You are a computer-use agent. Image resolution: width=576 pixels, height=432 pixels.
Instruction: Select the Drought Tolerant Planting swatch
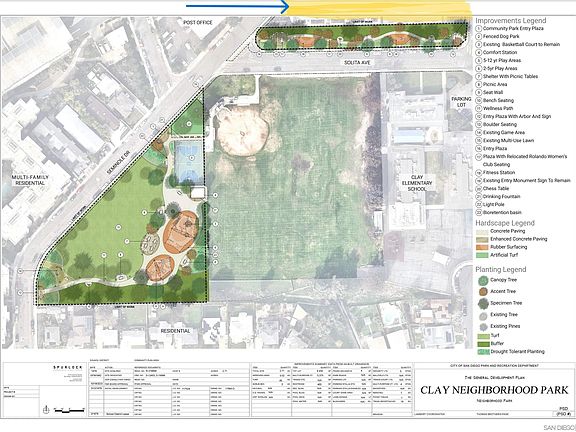pos(483,352)
